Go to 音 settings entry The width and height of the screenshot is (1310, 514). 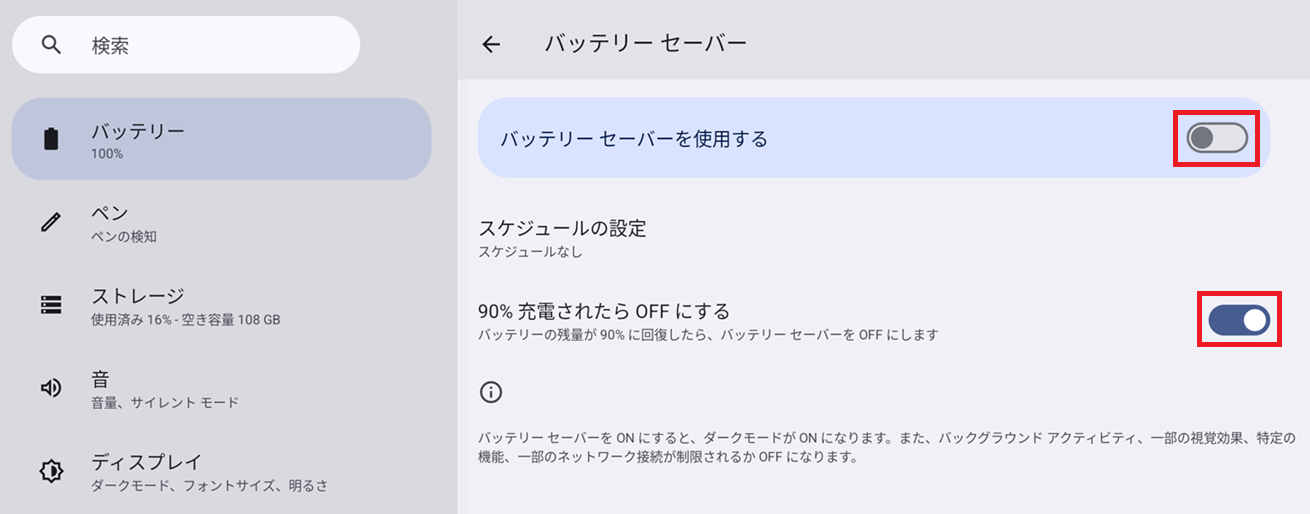221,388
